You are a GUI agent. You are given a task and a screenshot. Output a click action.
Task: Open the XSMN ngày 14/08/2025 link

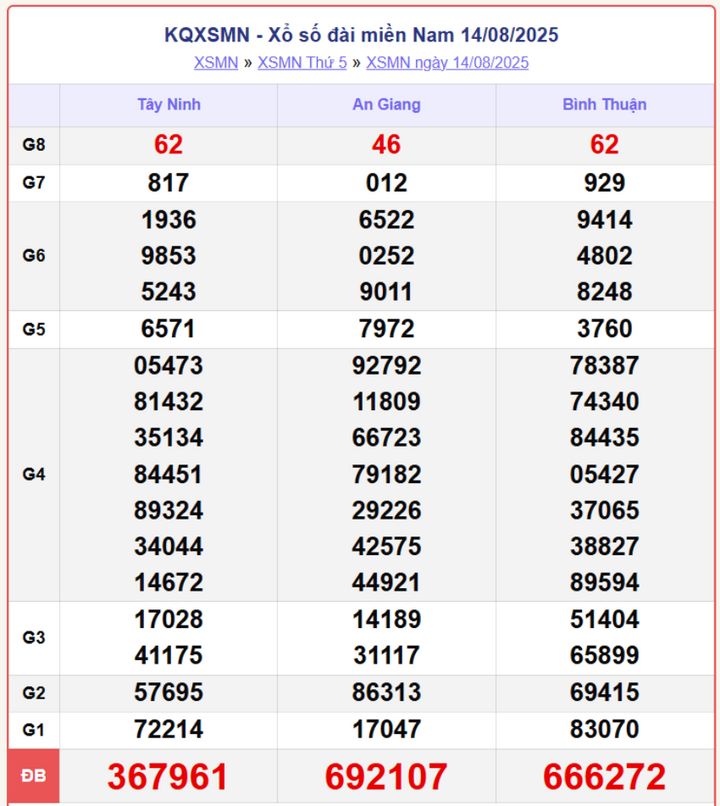pos(447,63)
